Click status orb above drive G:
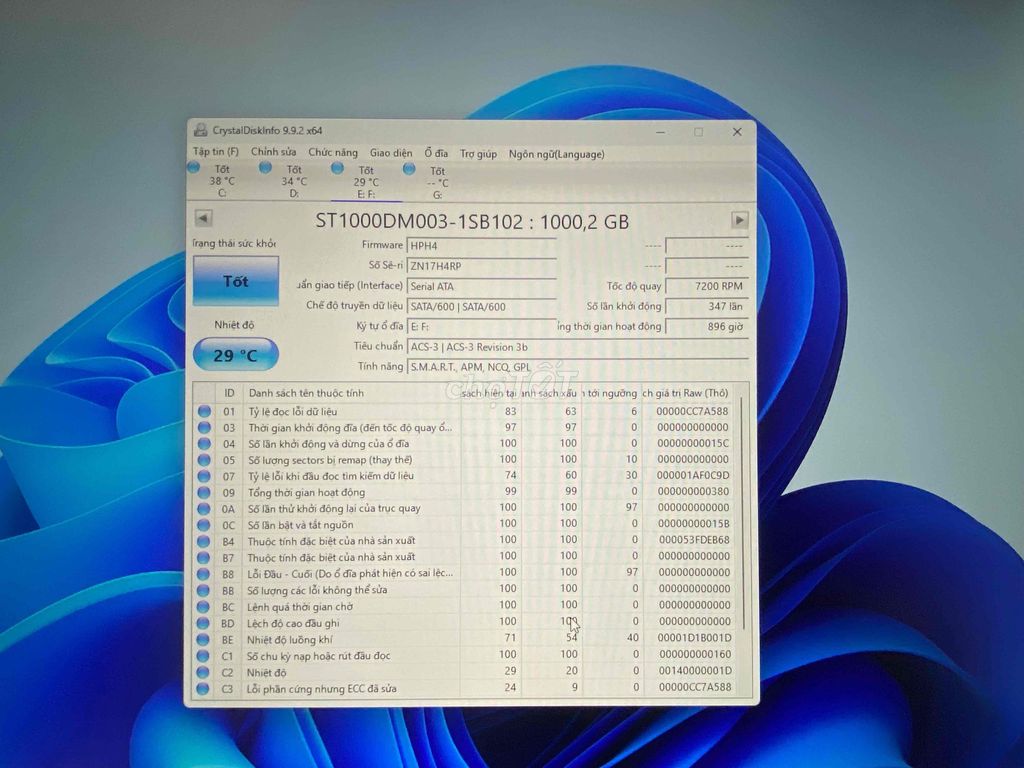Image resolution: width=1024 pixels, height=768 pixels. tap(409, 169)
